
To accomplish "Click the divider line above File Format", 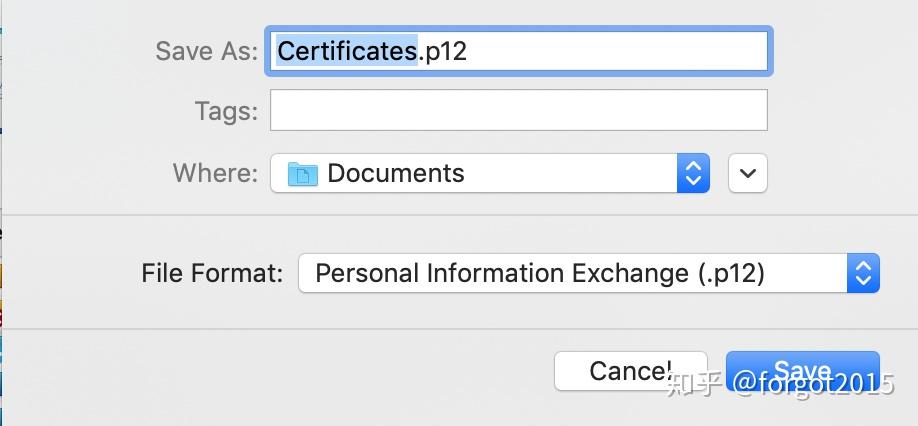I will (x=460, y=215).
